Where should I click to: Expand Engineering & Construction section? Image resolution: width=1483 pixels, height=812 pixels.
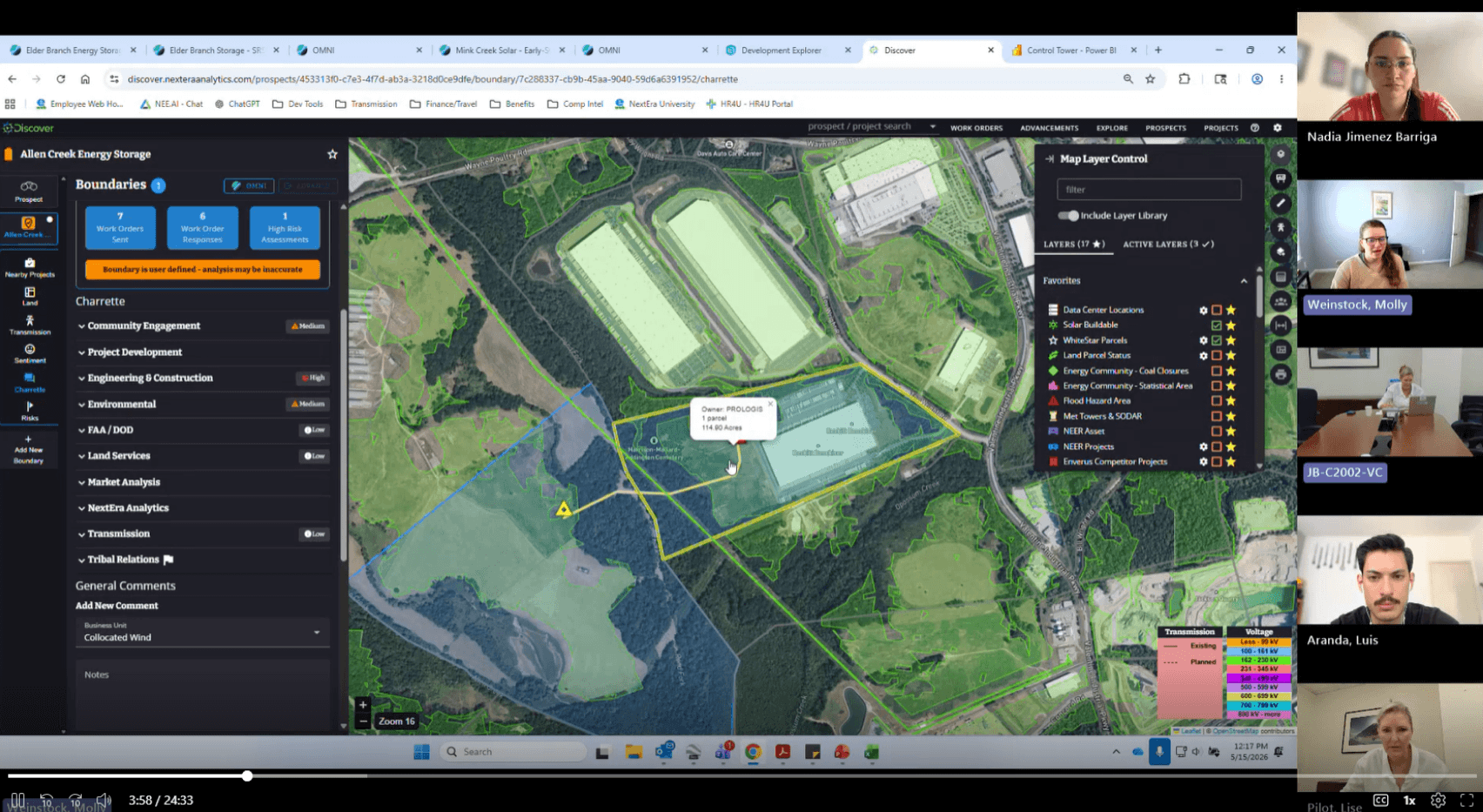click(203, 378)
